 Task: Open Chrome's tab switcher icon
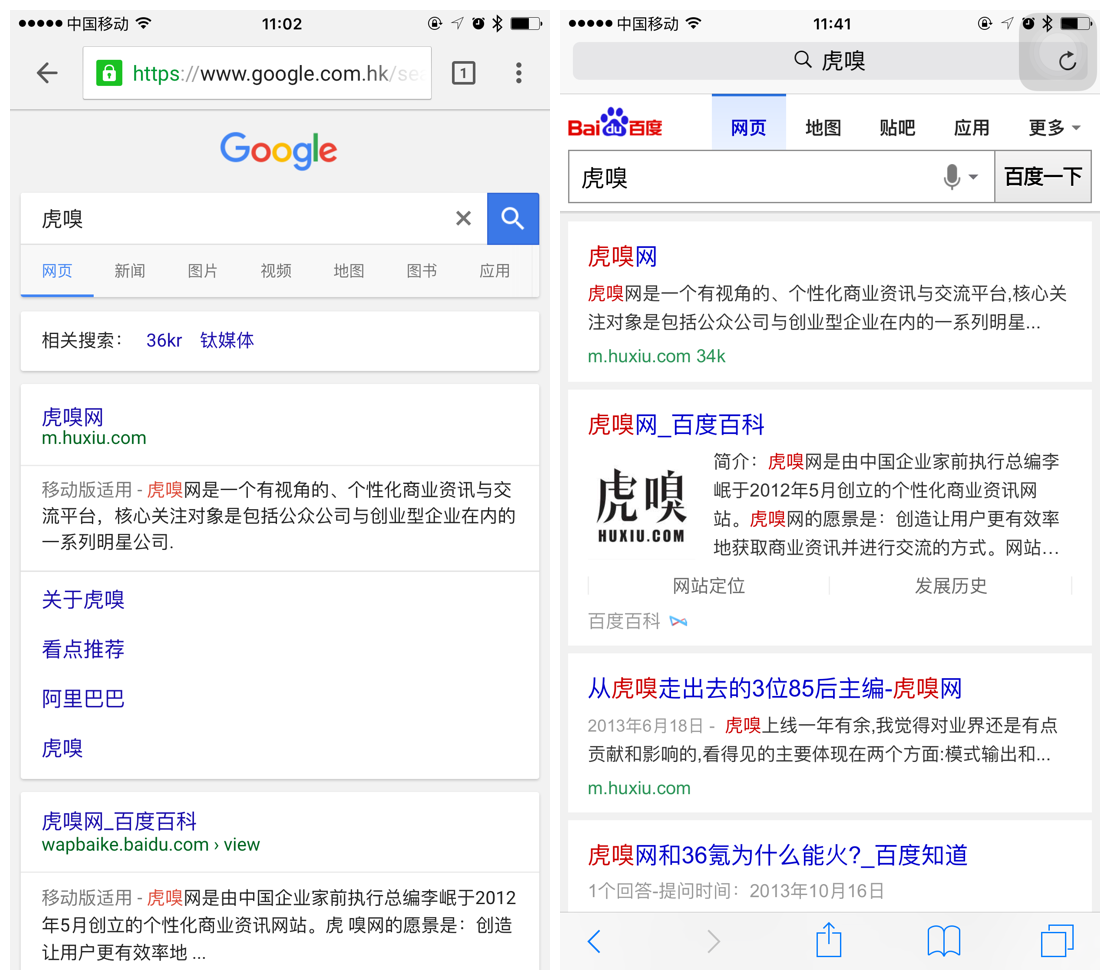[x=463, y=73]
